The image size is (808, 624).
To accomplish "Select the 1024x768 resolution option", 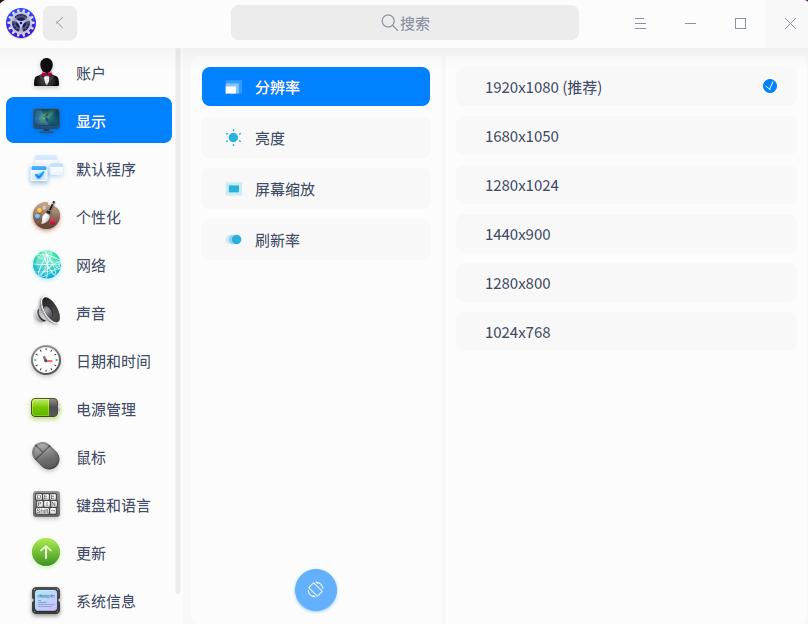I will coord(626,332).
